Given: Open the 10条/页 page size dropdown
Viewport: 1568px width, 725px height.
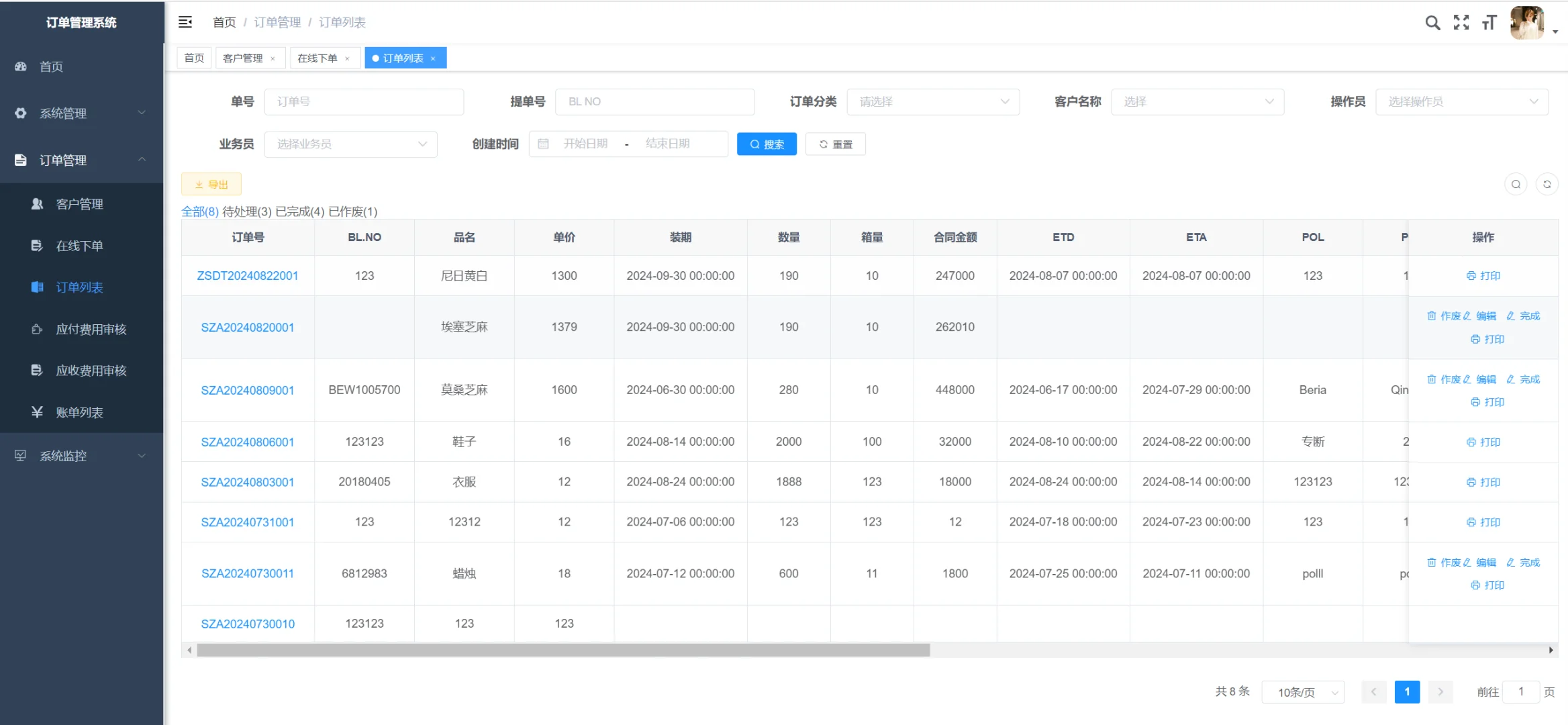Looking at the screenshot, I should tap(1302, 691).
